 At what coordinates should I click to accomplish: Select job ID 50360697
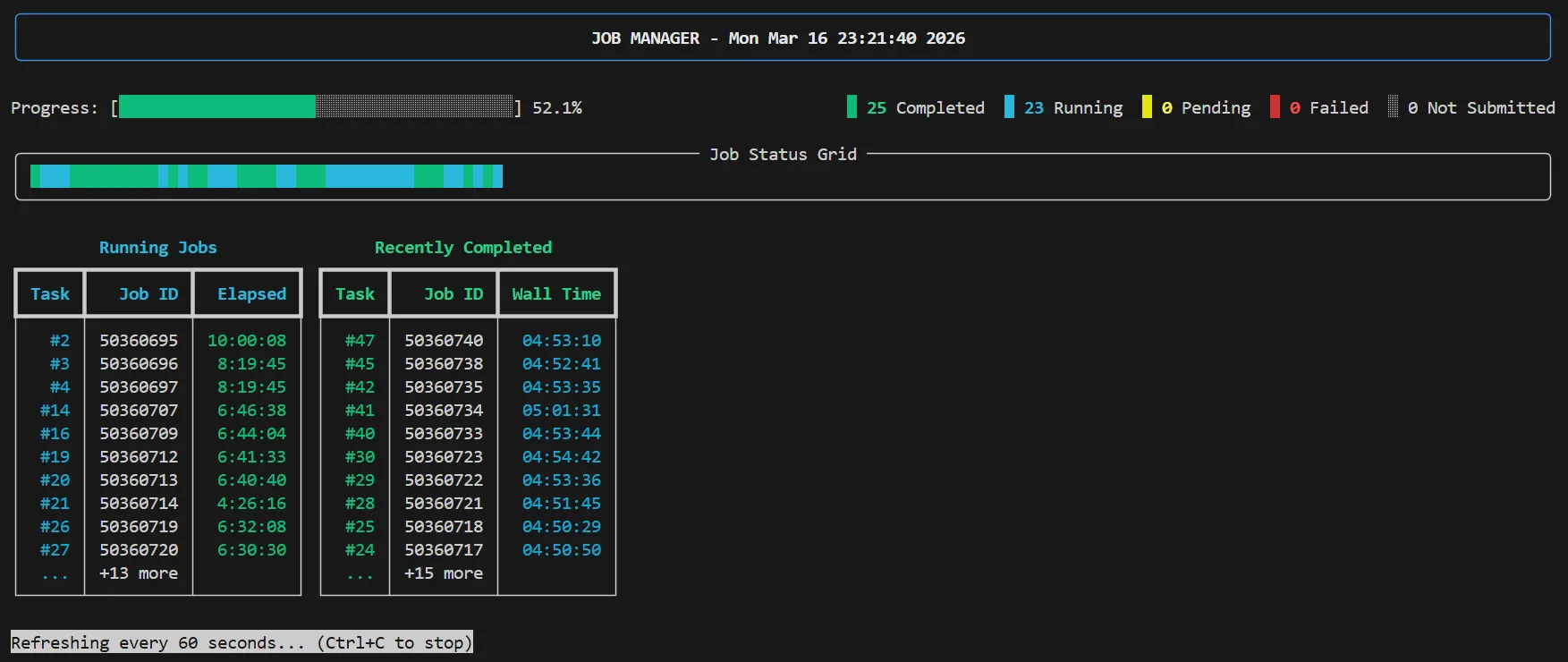(x=139, y=387)
